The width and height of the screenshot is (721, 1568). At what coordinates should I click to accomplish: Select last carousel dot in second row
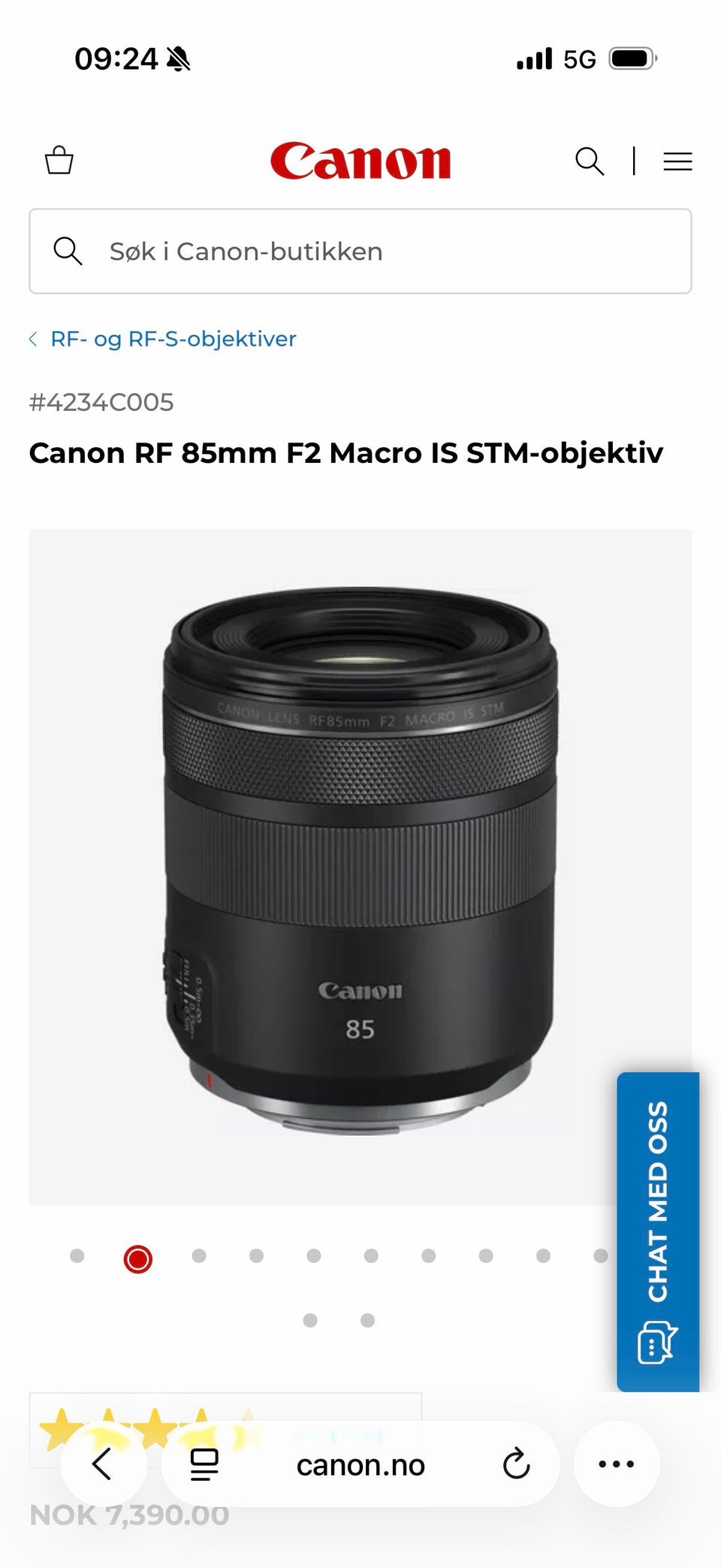(367, 1320)
